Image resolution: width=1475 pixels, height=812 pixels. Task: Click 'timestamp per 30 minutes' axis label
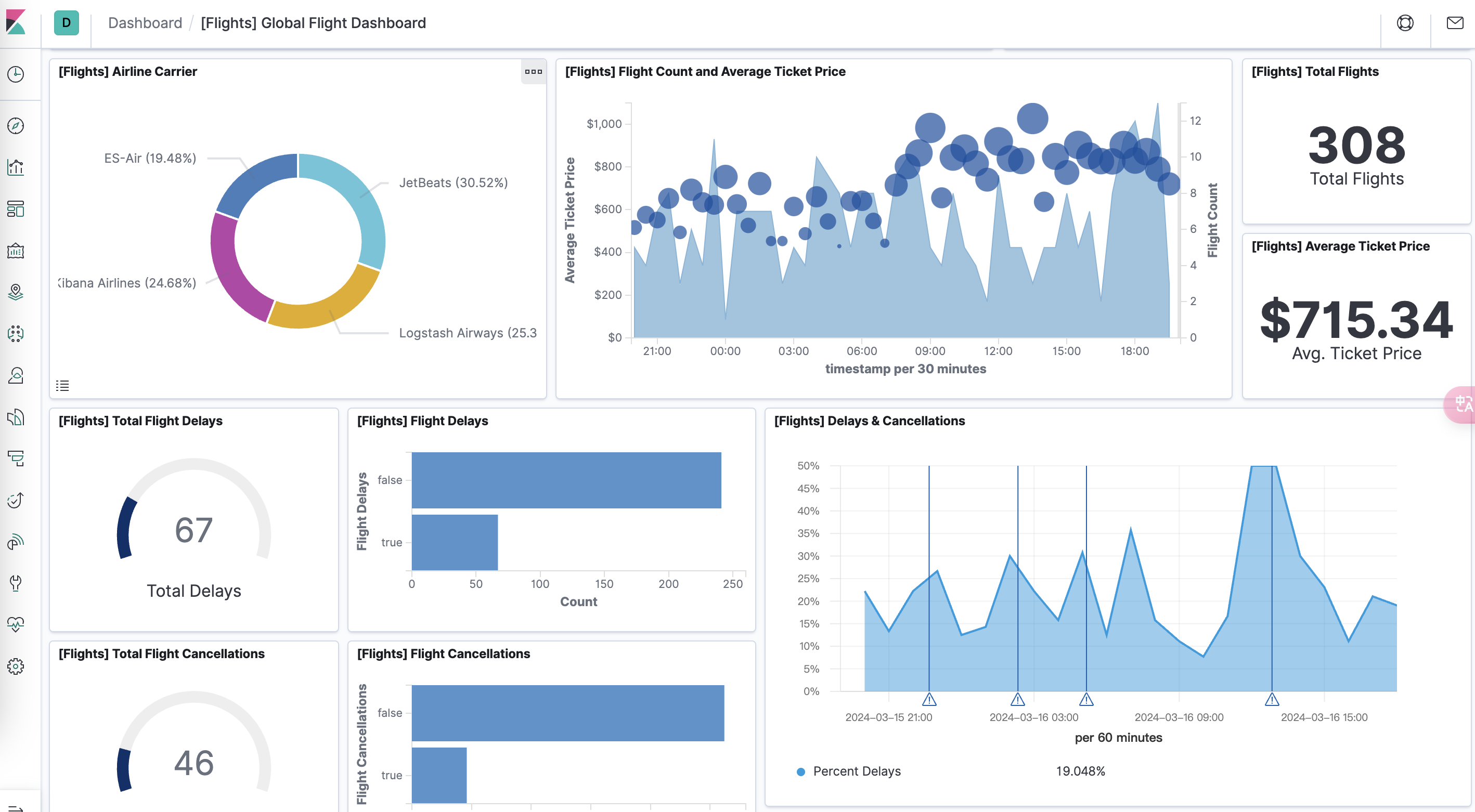point(906,369)
